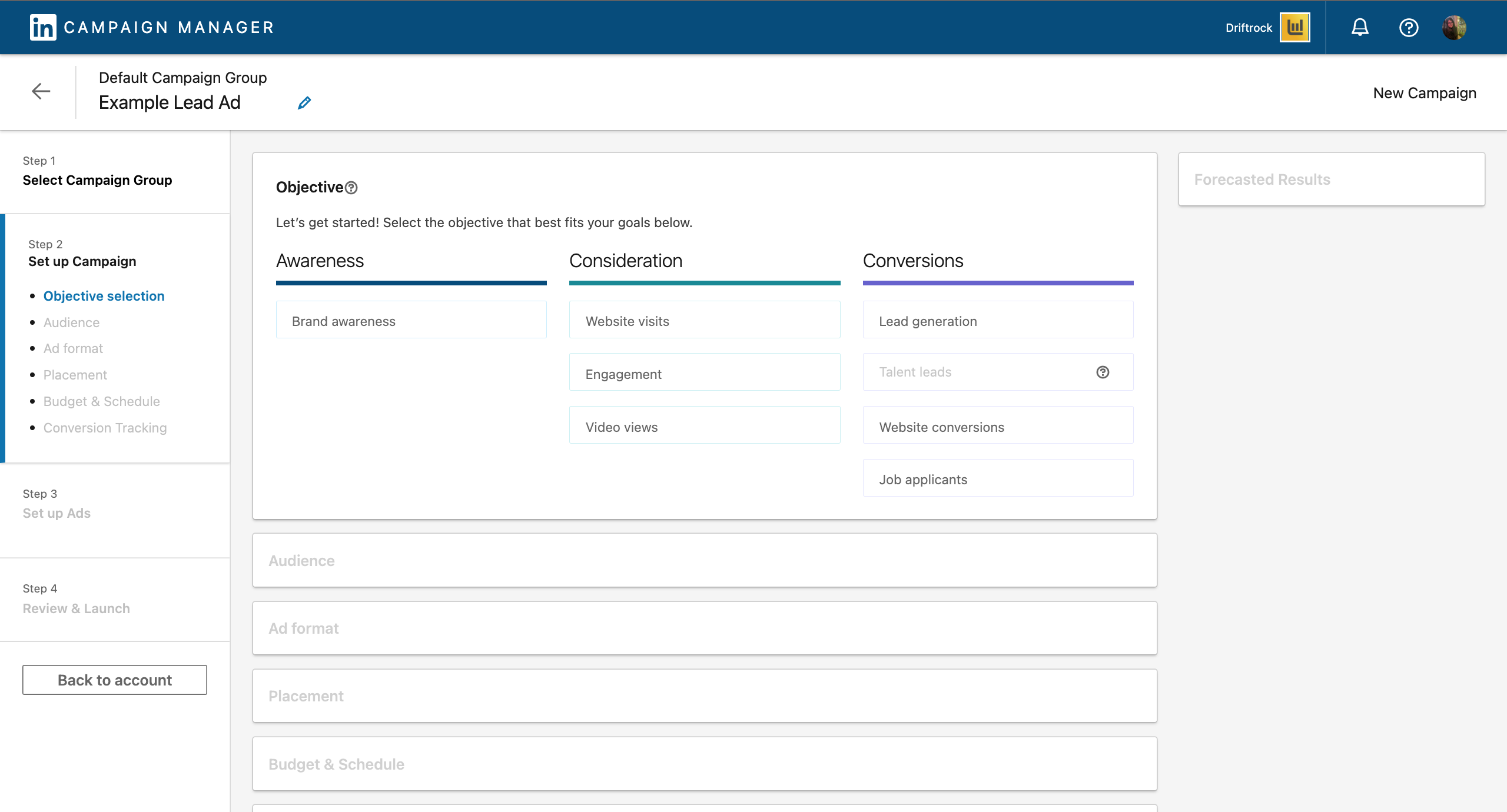Screen dimensions: 1507x812
Task: Select Conversion Tracking in the sidebar
Action: point(105,428)
